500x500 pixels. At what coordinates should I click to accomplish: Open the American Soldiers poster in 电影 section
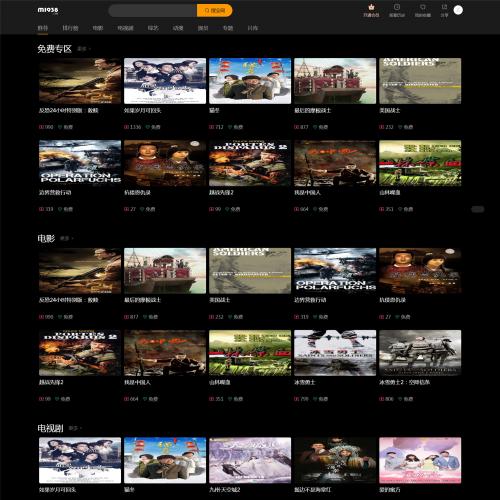[x=250, y=271]
